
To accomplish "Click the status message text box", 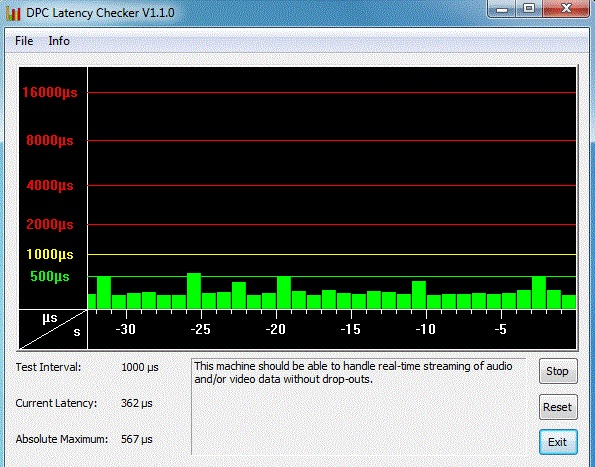I will 359,406.
